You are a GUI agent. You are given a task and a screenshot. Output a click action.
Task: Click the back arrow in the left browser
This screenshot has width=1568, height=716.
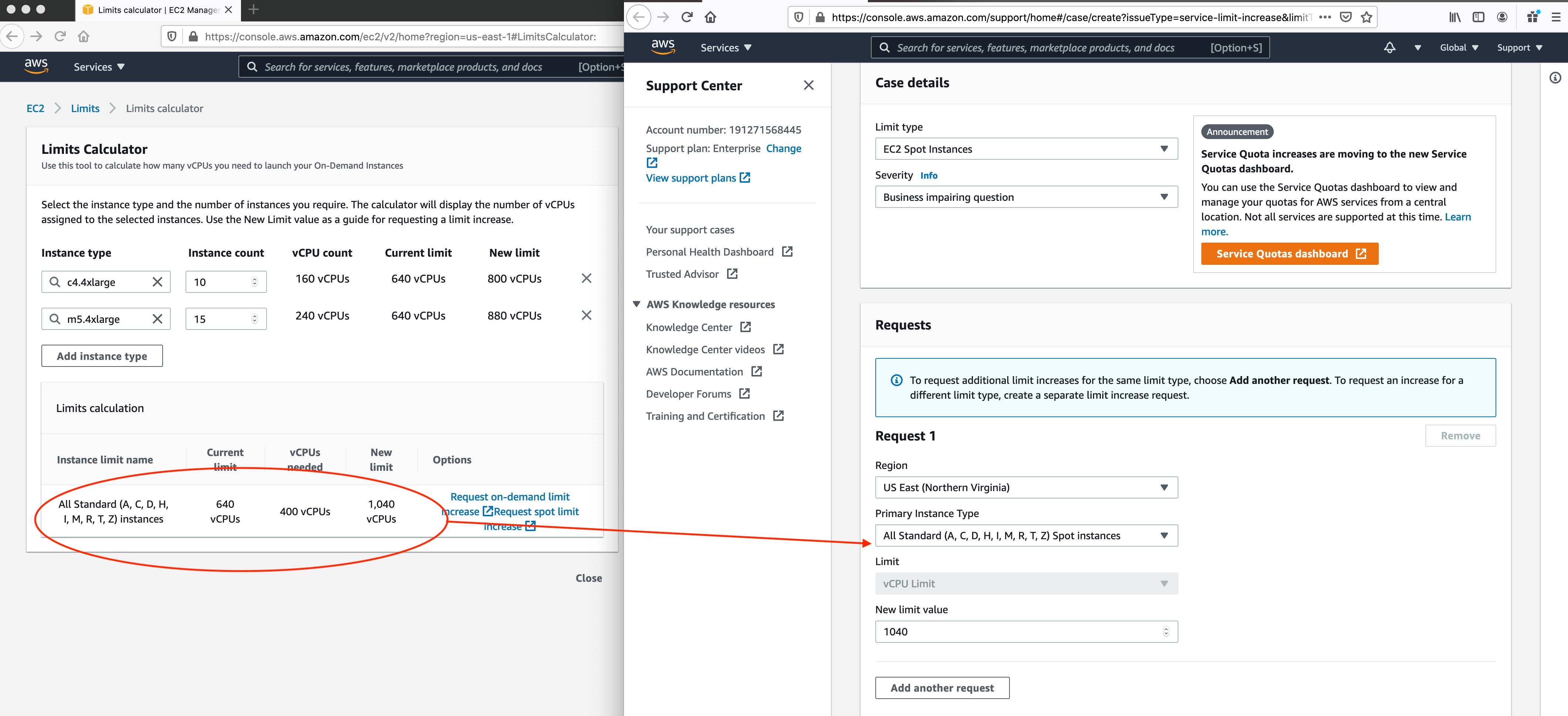(x=12, y=37)
